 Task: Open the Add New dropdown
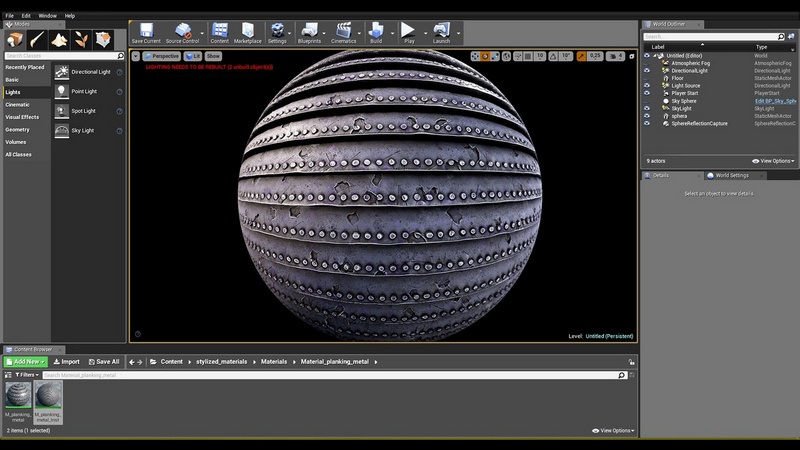coord(25,361)
